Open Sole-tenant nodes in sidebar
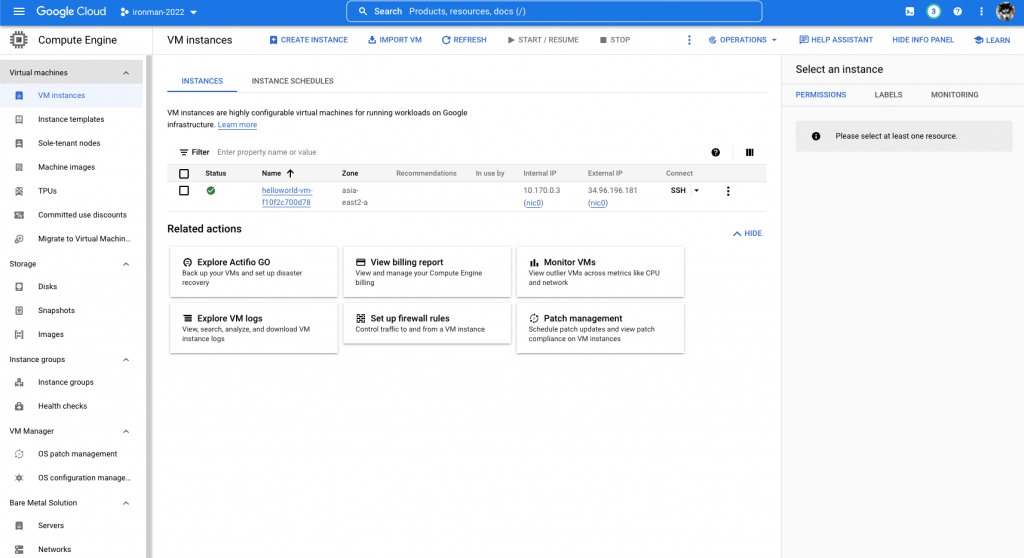The width and height of the screenshot is (1024, 558). click(x=71, y=143)
